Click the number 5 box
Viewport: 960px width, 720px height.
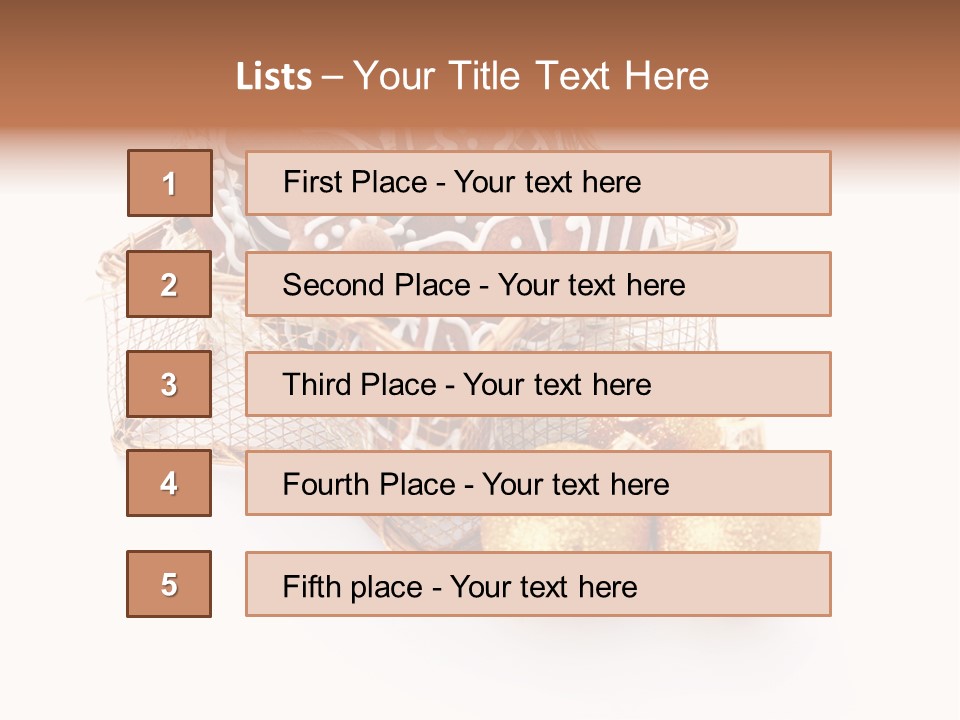click(x=169, y=584)
